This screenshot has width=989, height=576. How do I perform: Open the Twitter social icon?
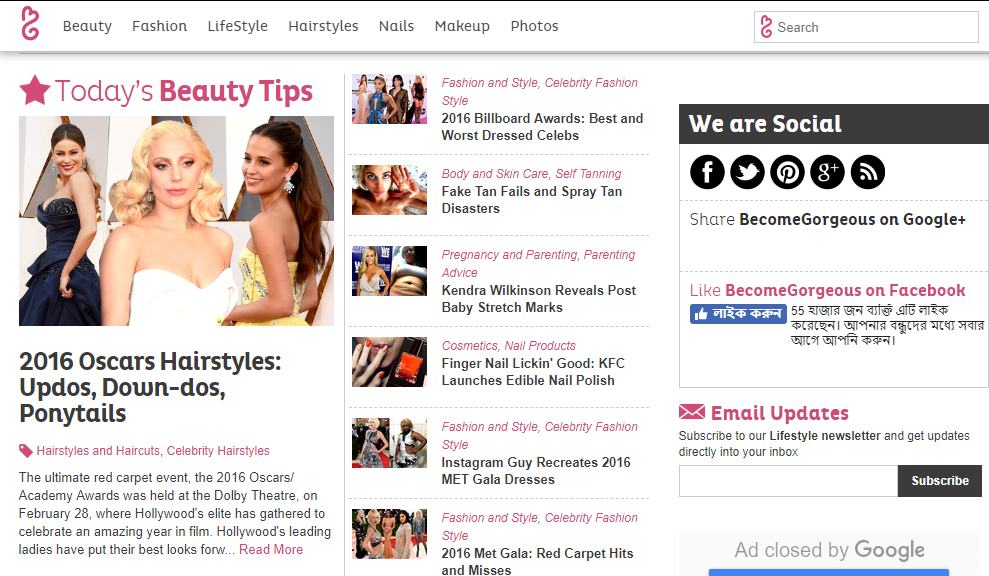click(747, 172)
